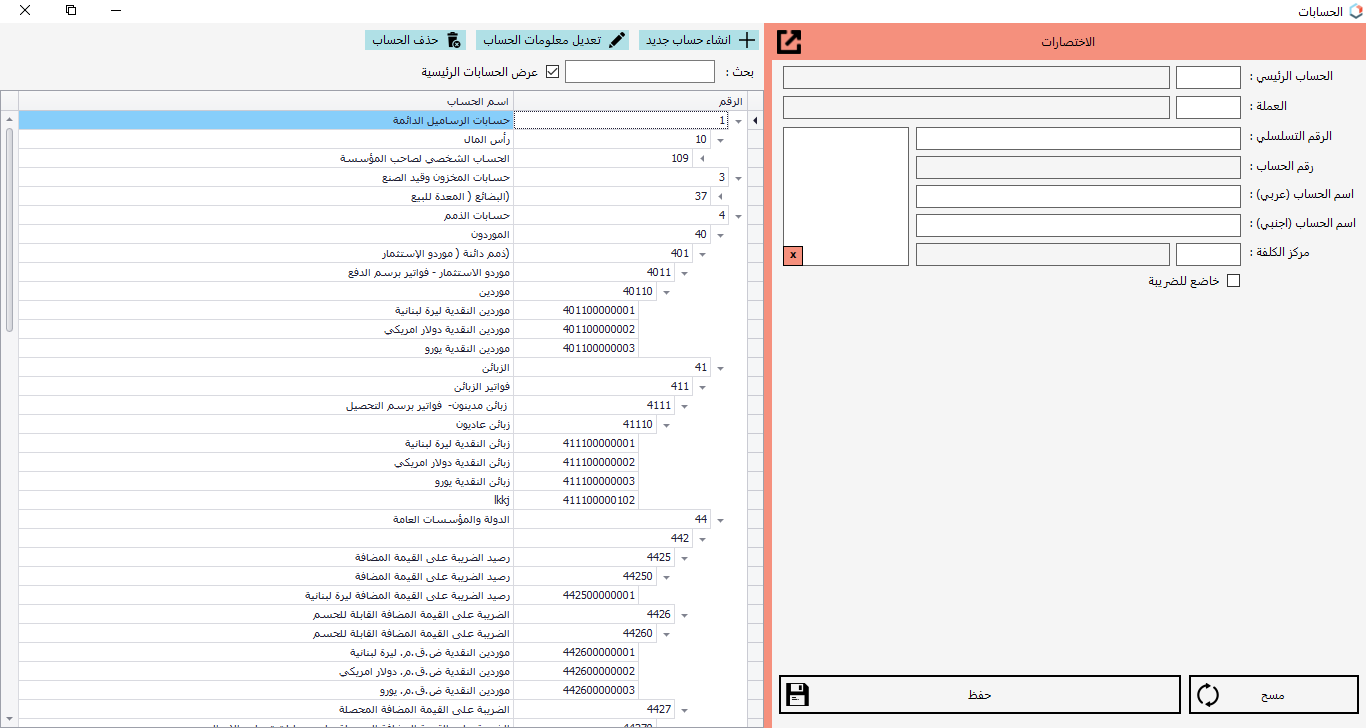
Task: Click the app logo beside الحسابات title
Action: click(x=1355, y=11)
